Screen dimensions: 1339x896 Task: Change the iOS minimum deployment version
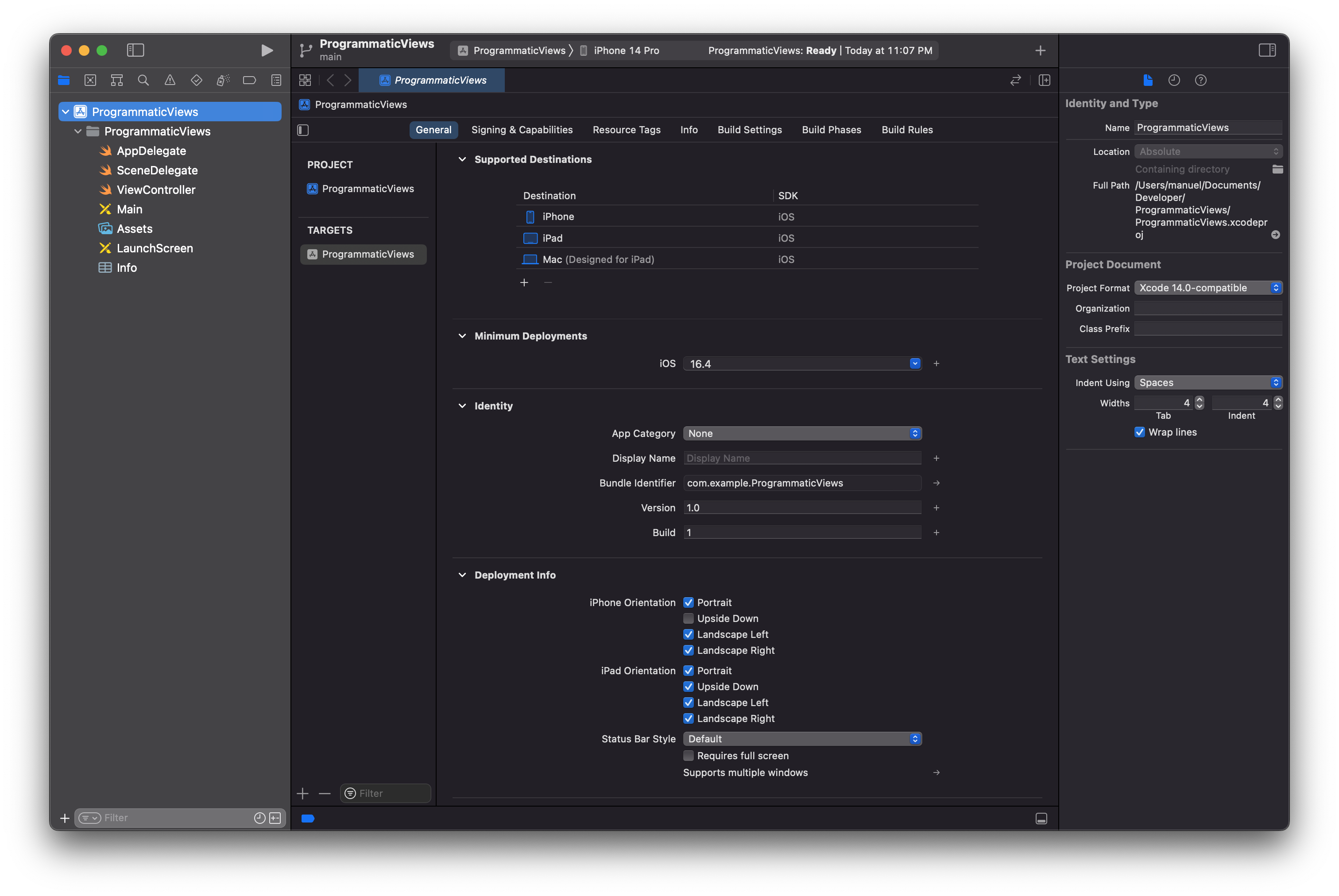[x=916, y=363]
